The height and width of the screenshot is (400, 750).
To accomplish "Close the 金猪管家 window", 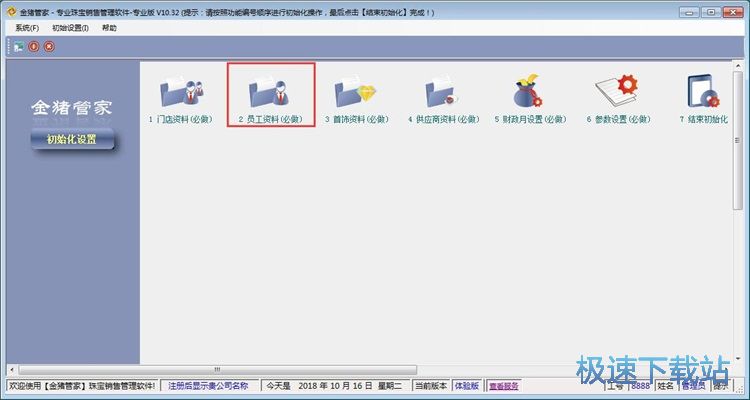I will click(733, 12).
